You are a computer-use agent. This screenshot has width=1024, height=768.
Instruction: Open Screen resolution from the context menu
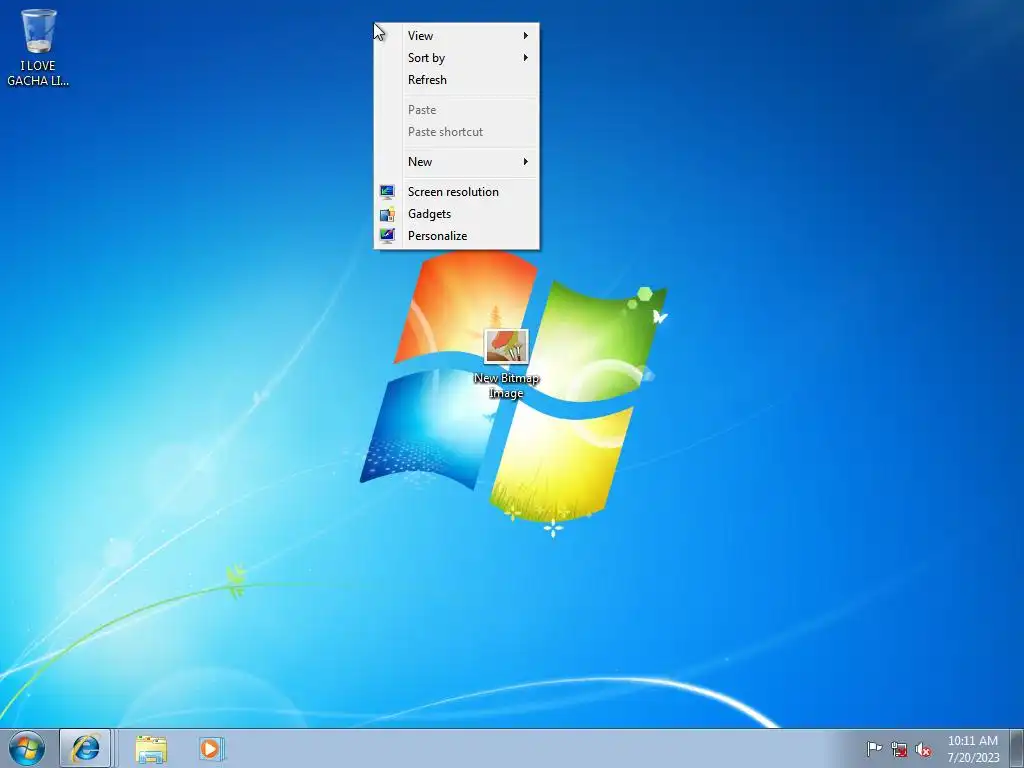click(x=456, y=192)
